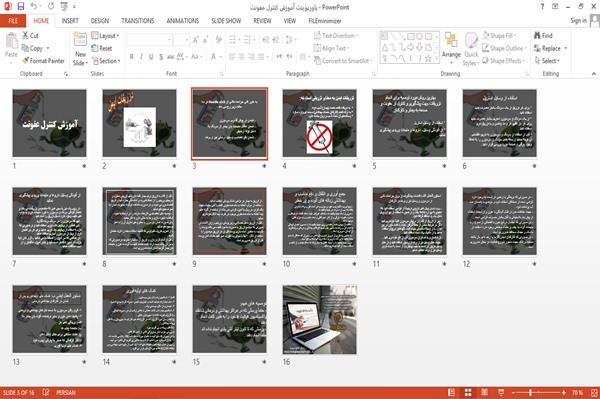Toggle Underline formatting
600x399 pixels.
tap(151, 57)
